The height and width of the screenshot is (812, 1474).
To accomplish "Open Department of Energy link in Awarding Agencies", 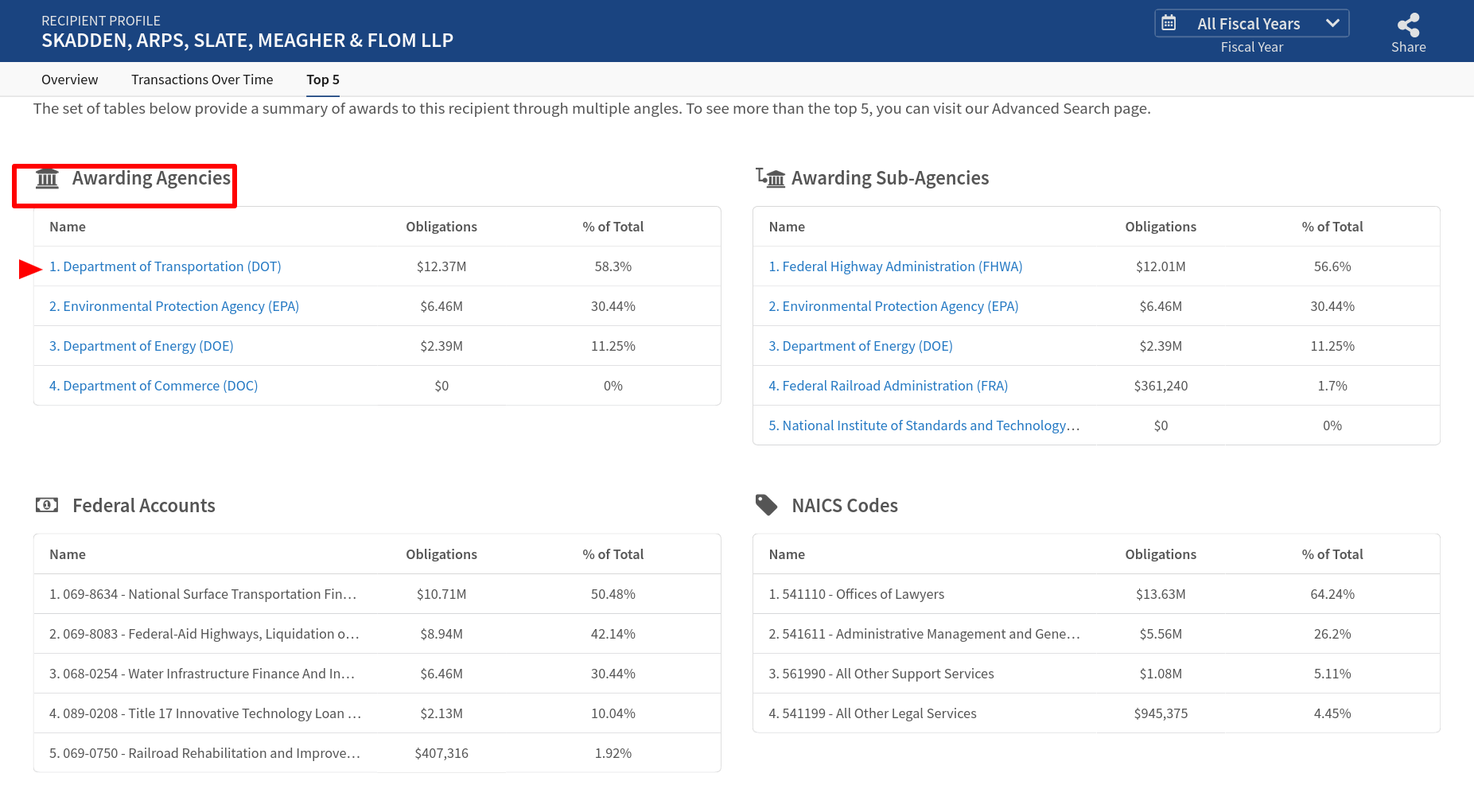I will pos(142,346).
